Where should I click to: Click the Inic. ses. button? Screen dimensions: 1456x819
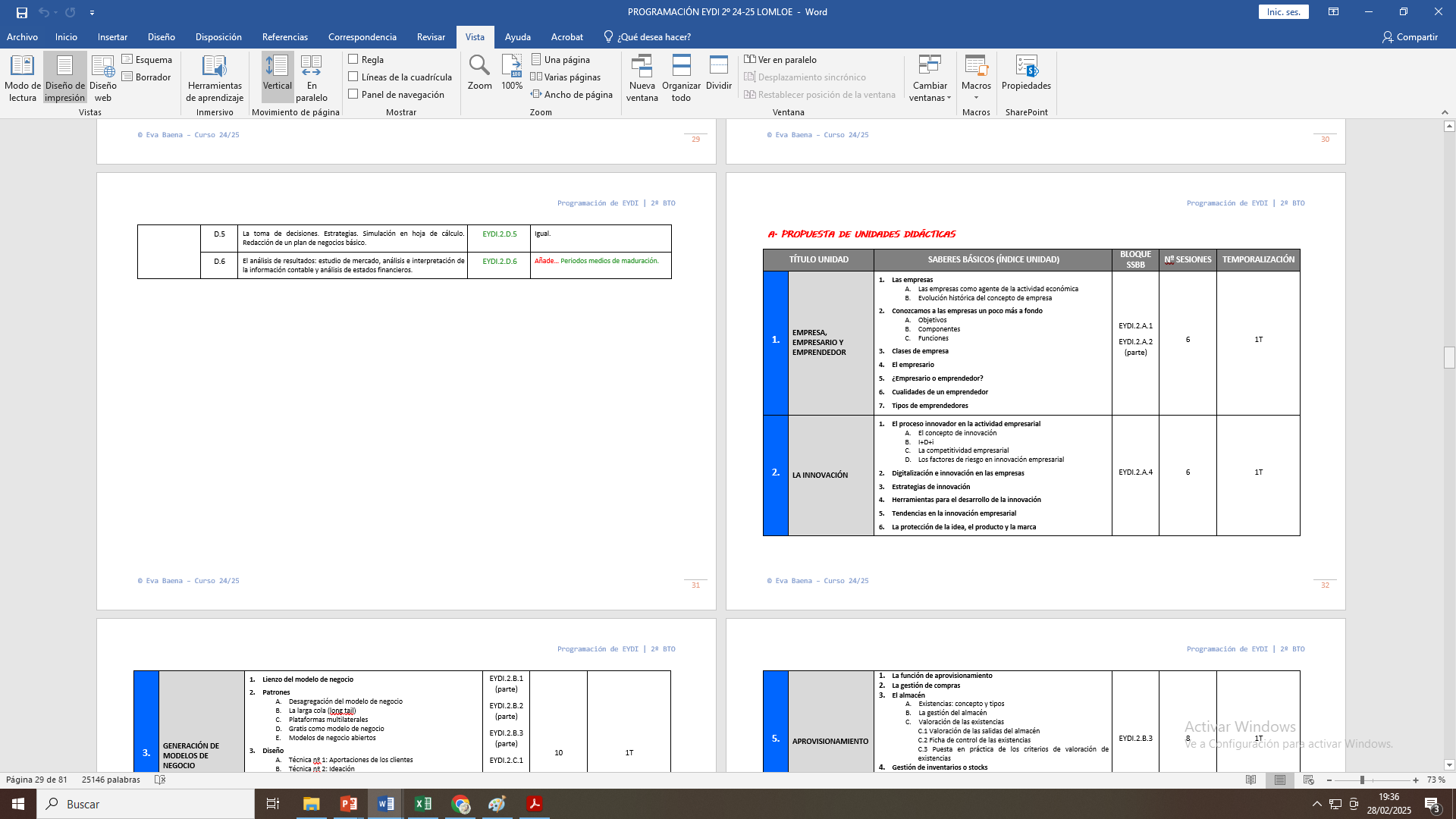pyautogui.click(x=1283, y=12)
